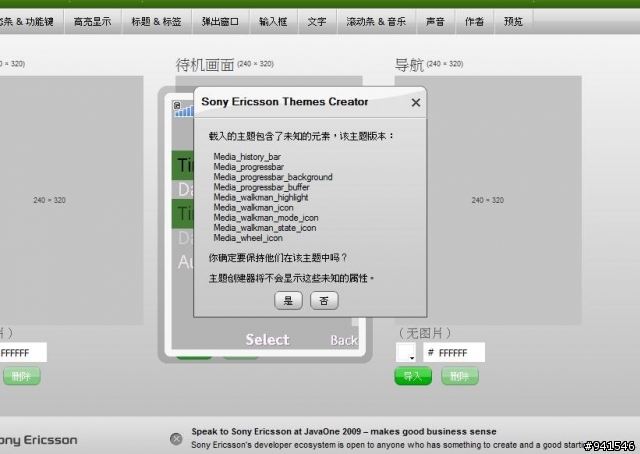Click the Sony Ericsson logo in footer
Viewport: 640px width, 454px height.
point(39,440)
